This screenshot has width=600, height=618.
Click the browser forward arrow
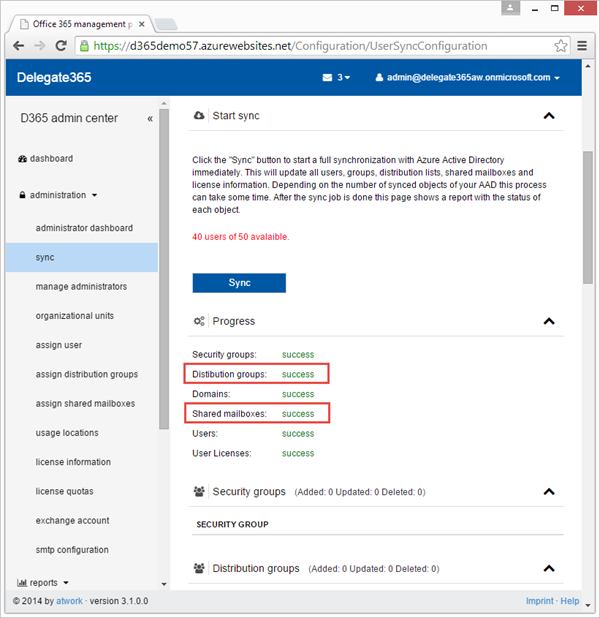point(39,46)
